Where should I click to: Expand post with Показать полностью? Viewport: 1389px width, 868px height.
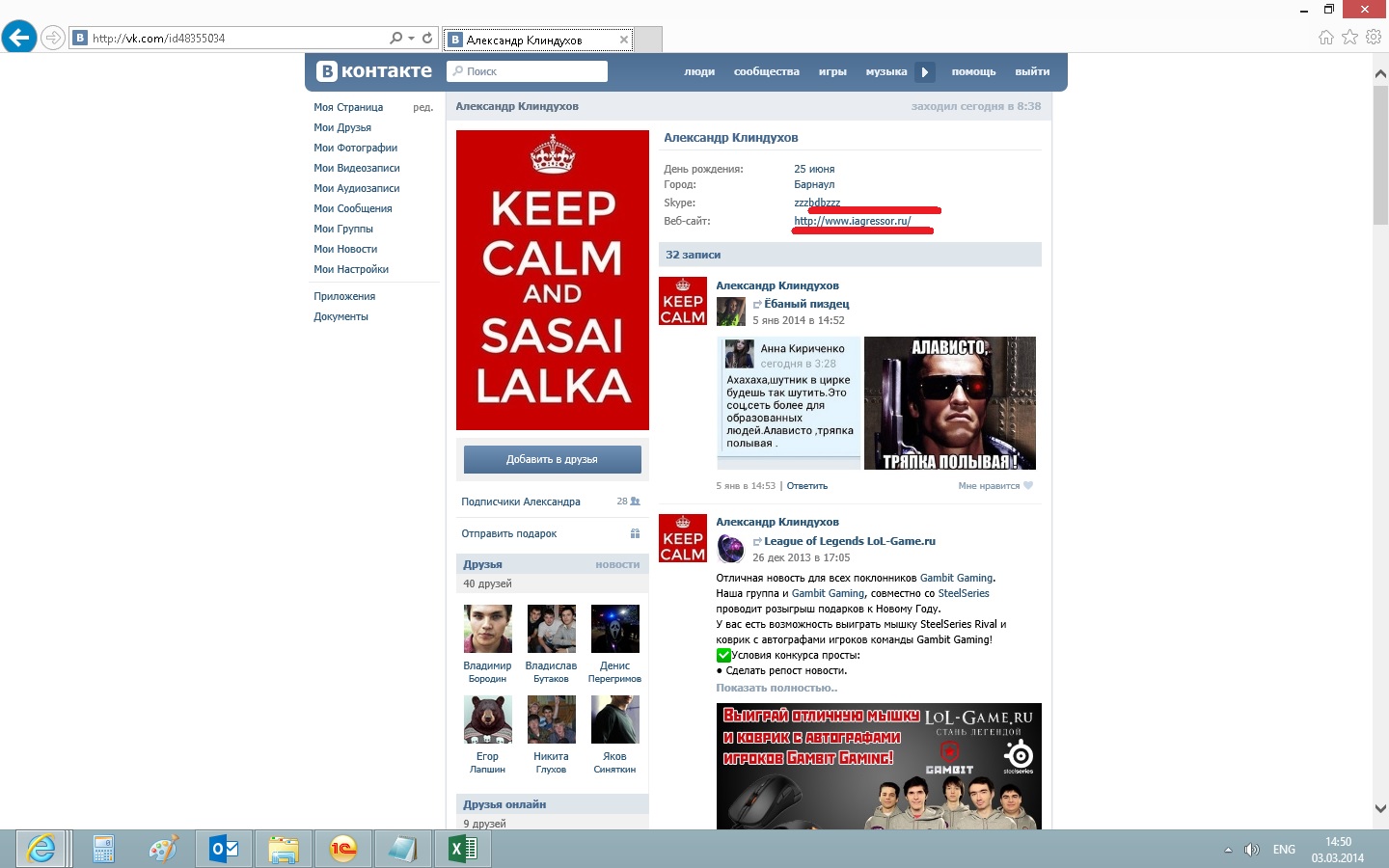(x=776, y=688)
